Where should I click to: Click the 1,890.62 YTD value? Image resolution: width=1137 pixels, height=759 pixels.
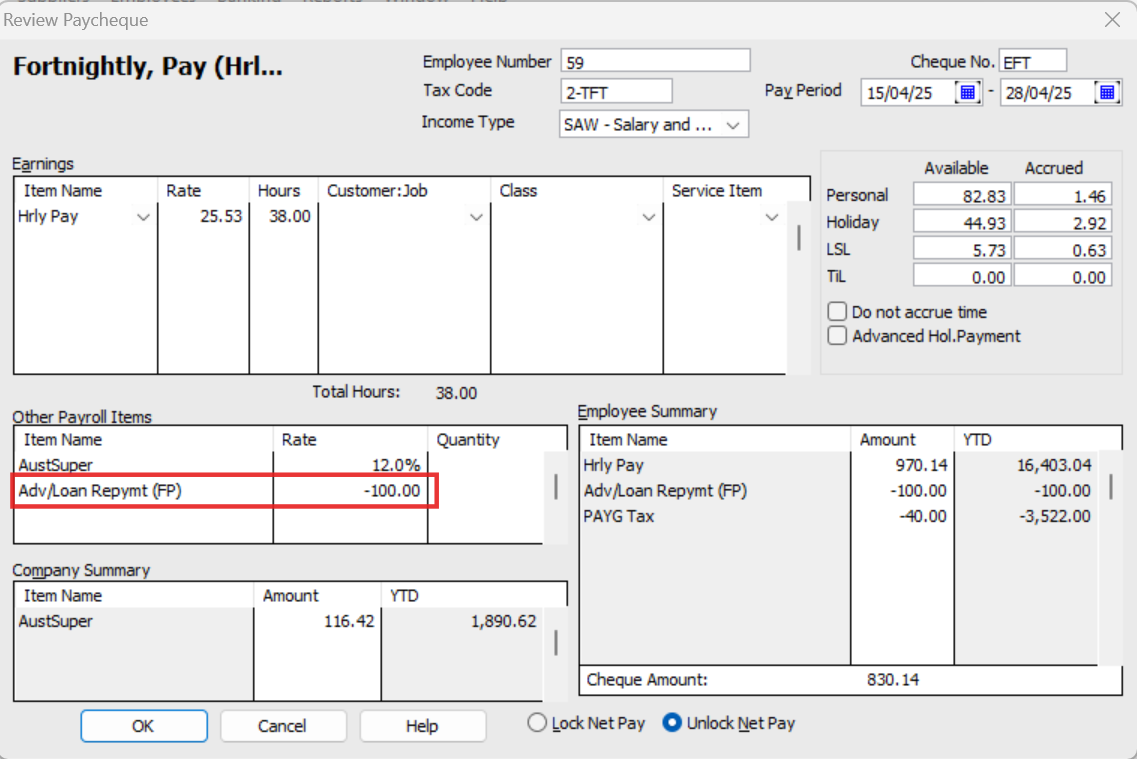click(503, 622)
